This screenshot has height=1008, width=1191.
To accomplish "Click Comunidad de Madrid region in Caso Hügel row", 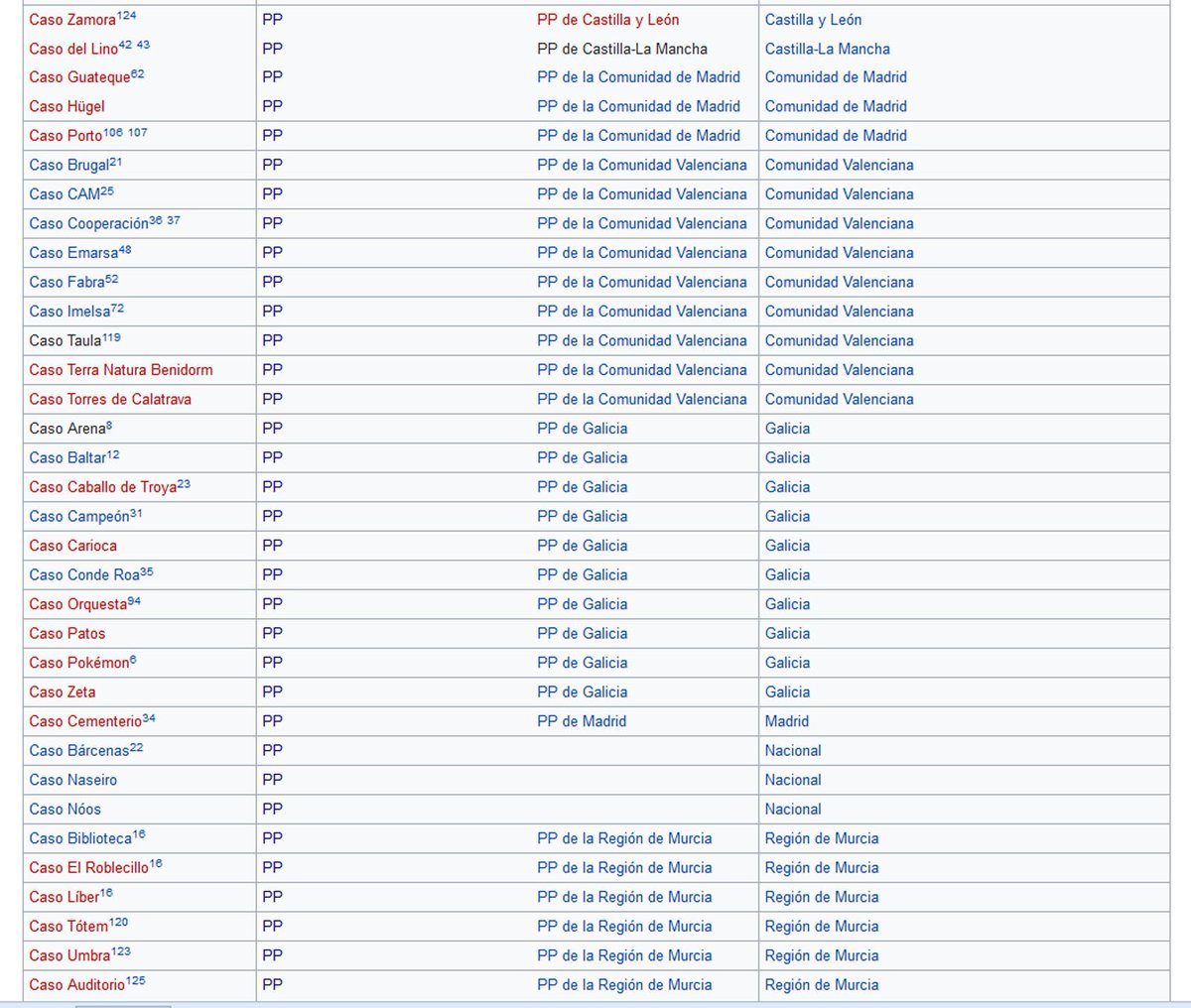I will point(836,106).
